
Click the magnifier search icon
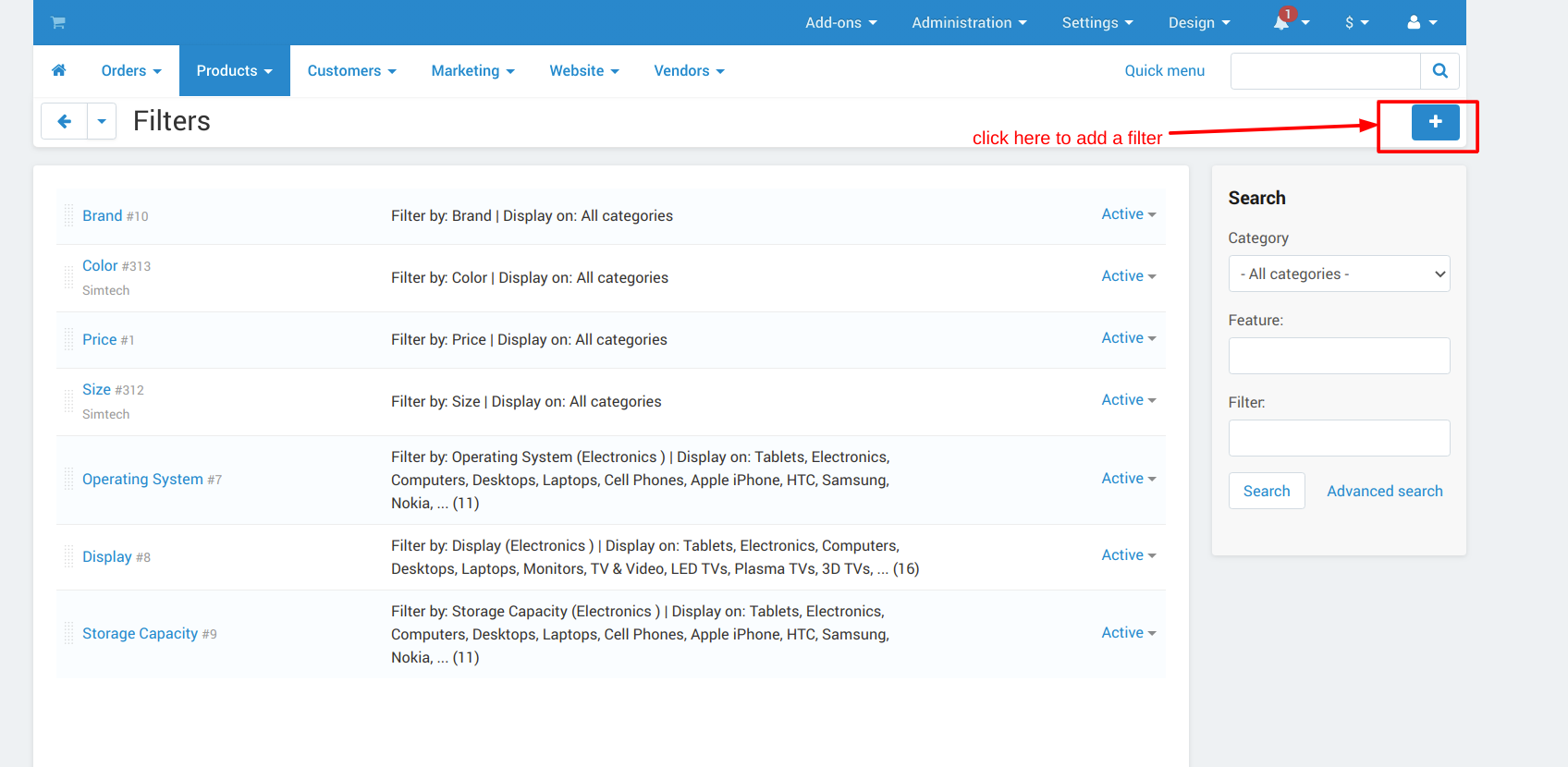[1439, 71]
